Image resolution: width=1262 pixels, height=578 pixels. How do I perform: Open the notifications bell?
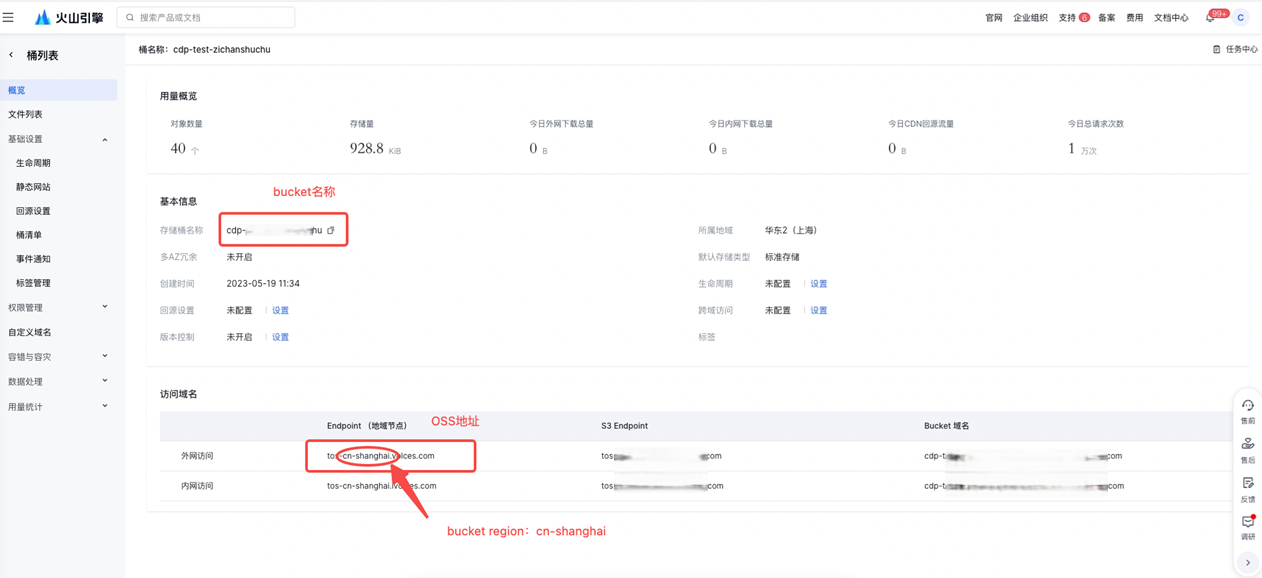coord(1210,17)
